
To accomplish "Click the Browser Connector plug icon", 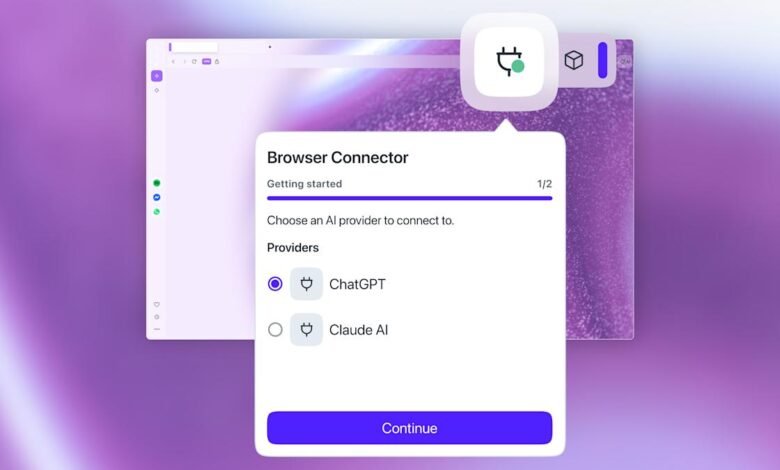I will (x=509, y=61).
